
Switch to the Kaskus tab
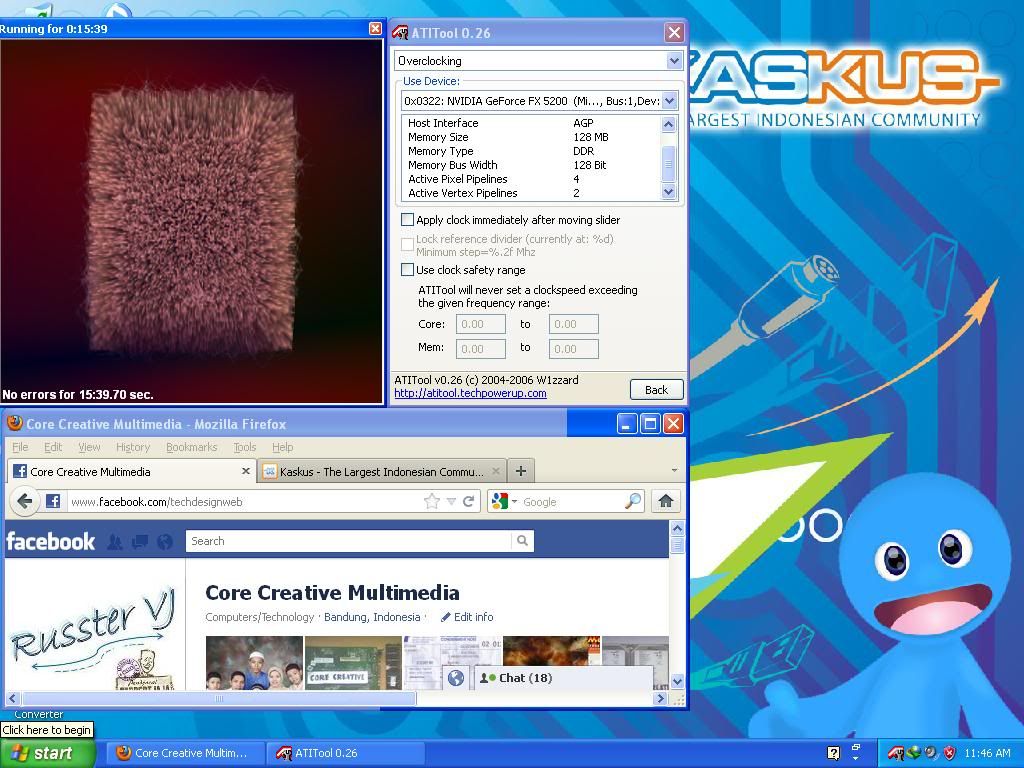[x=382, y=471]
